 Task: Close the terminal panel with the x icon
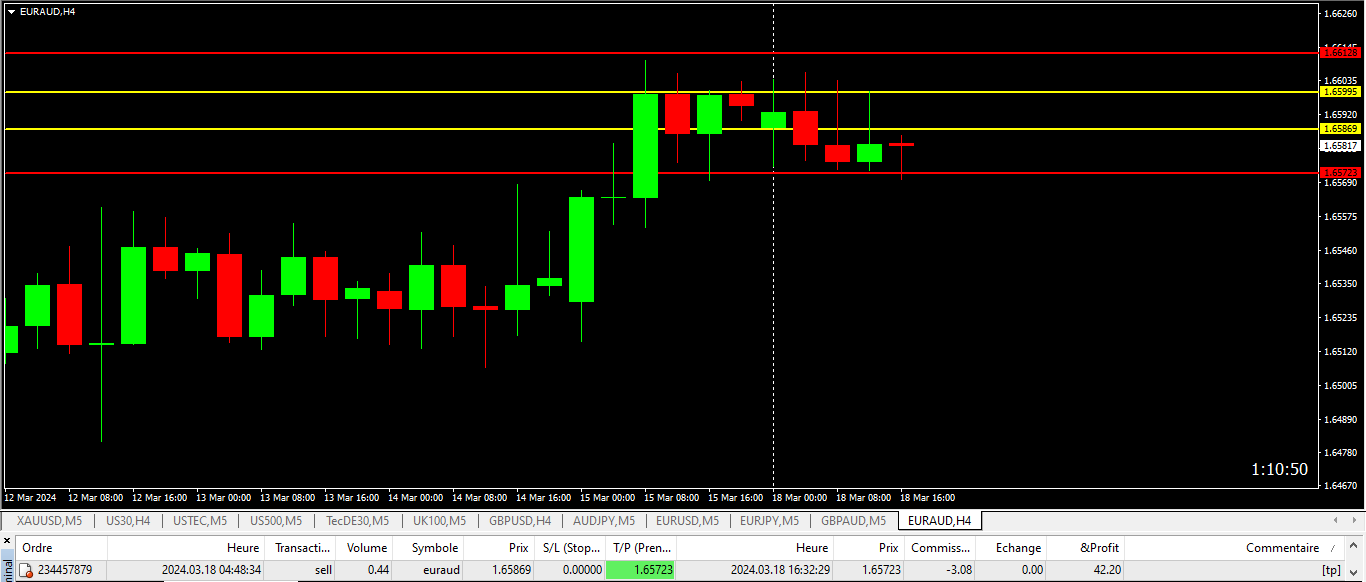8,541
